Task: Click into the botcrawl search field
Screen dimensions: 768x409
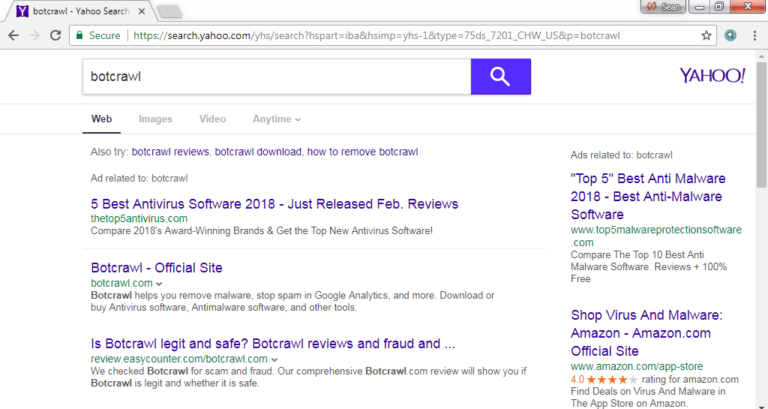Action: [277, 76]
